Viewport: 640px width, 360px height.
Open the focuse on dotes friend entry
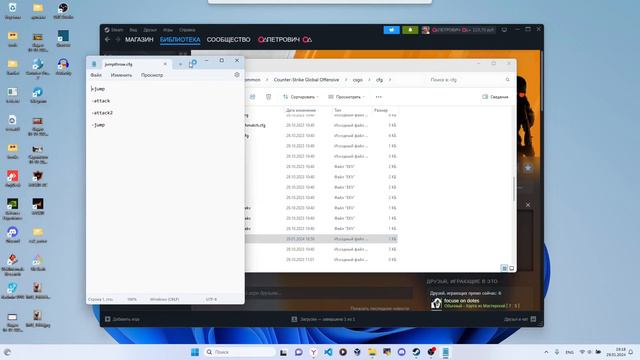476,303
